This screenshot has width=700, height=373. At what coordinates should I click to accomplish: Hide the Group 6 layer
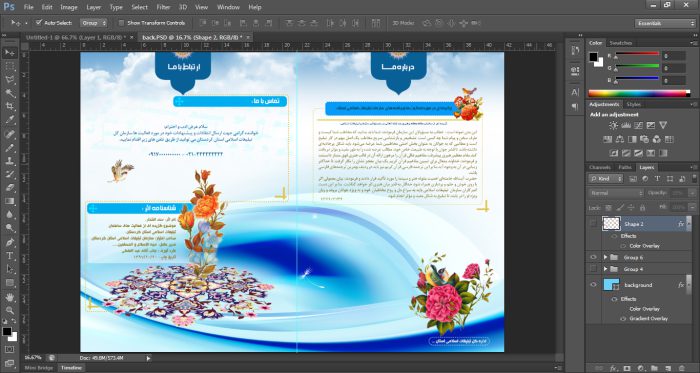point(593,257)
